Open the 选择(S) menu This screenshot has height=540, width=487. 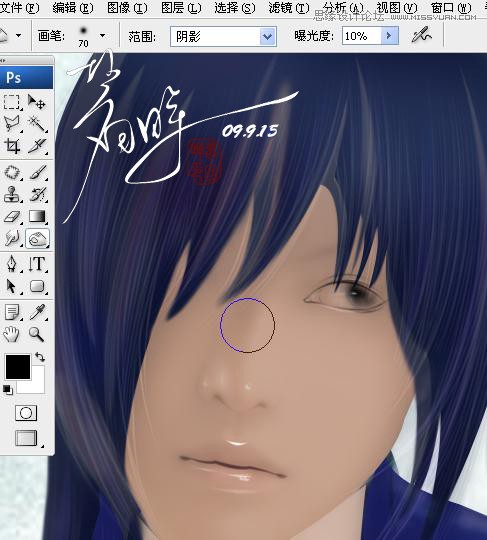click(235, 8)
